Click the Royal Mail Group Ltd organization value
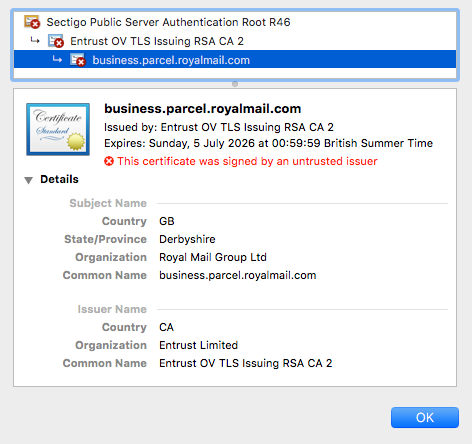Screen dimensions: 472x444 [x=213, y=257]
